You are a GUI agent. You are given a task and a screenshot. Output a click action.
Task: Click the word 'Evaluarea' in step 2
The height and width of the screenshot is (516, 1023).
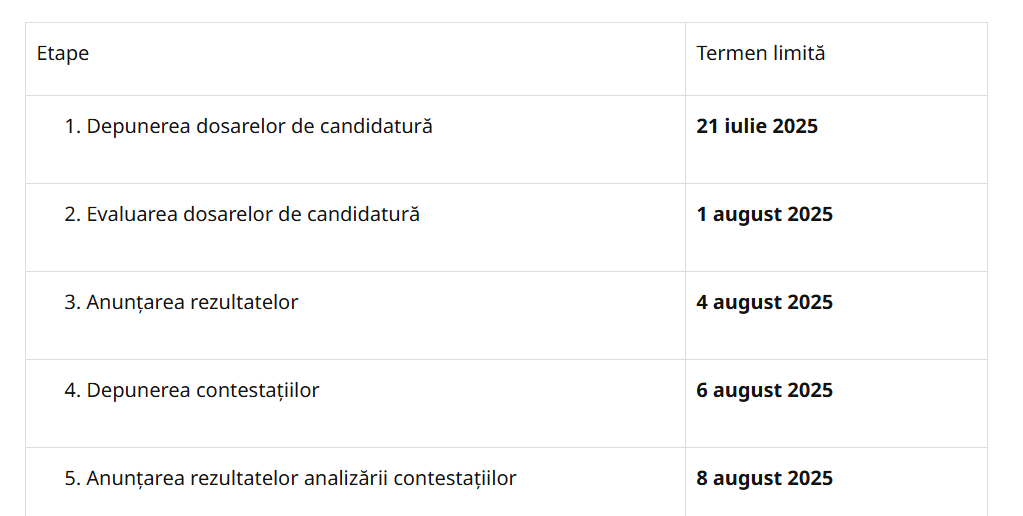132,215
